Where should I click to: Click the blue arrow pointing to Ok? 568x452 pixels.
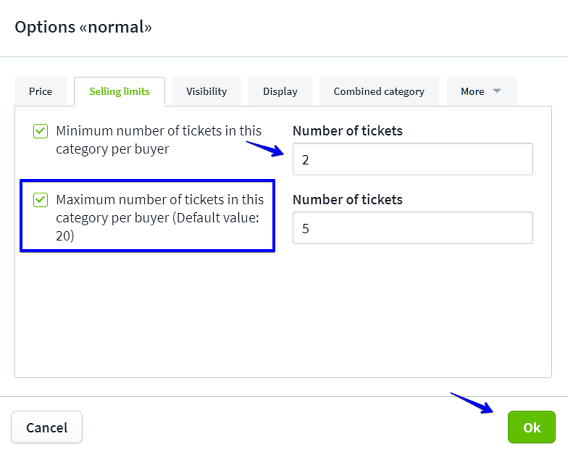472,403
